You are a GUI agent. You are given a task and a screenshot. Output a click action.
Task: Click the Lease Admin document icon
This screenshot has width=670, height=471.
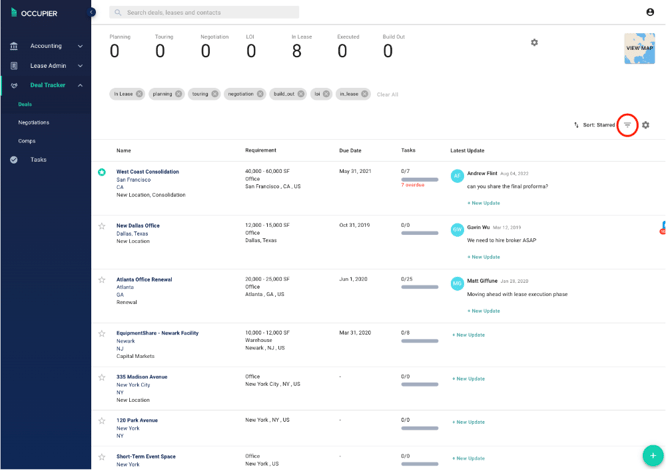(x=14, y=66)
